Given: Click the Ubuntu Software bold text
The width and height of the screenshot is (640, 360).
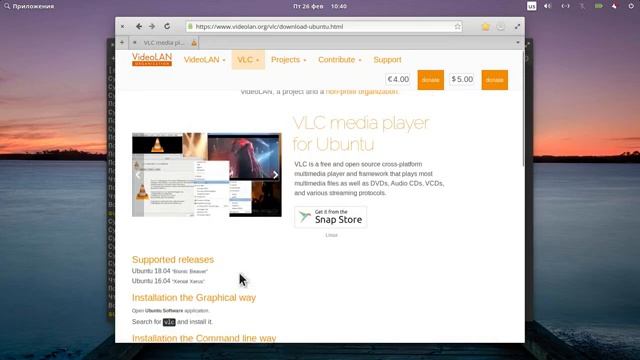Looking at the screenshot, I should point(164,311).
